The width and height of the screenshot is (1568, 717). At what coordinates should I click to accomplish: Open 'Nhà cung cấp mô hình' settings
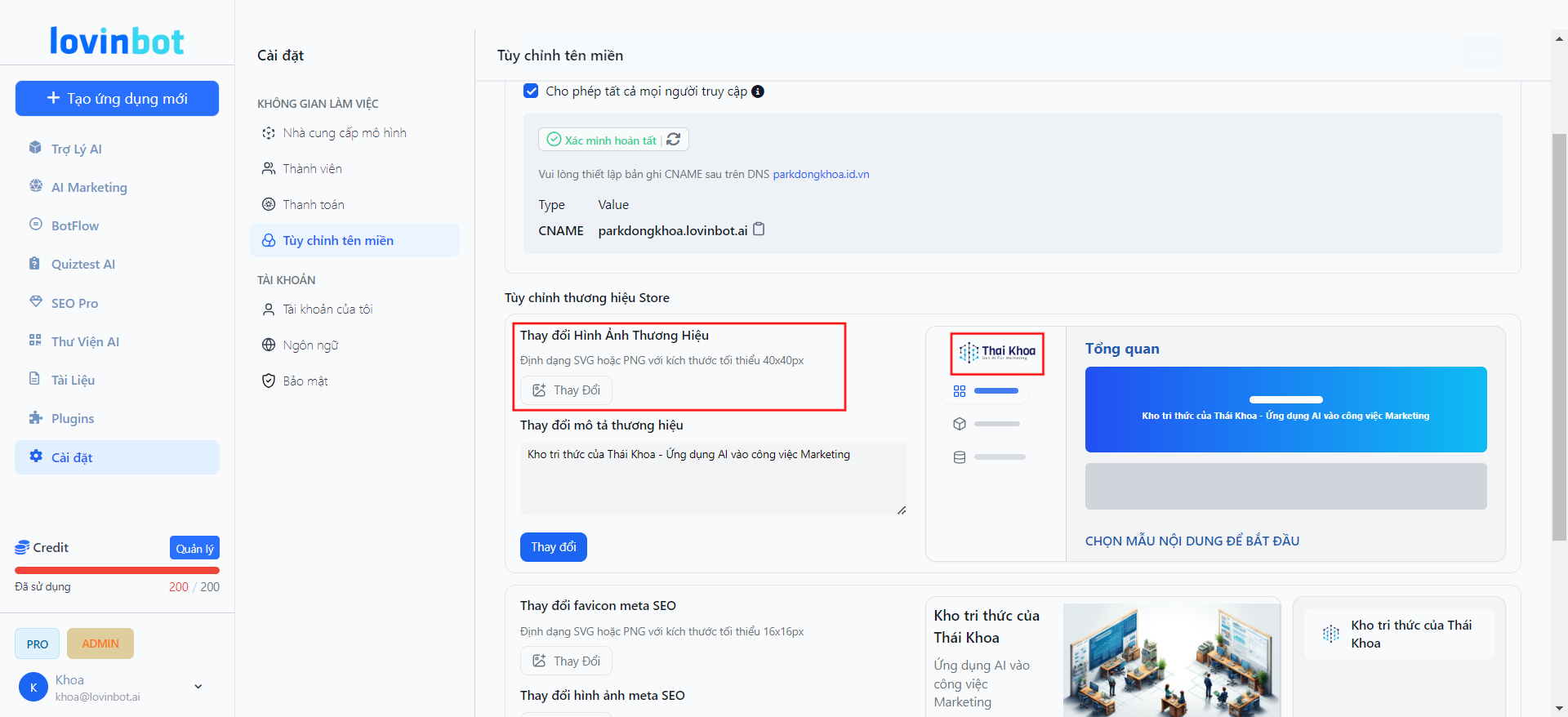pyautogui.click(x=344, y=133)
